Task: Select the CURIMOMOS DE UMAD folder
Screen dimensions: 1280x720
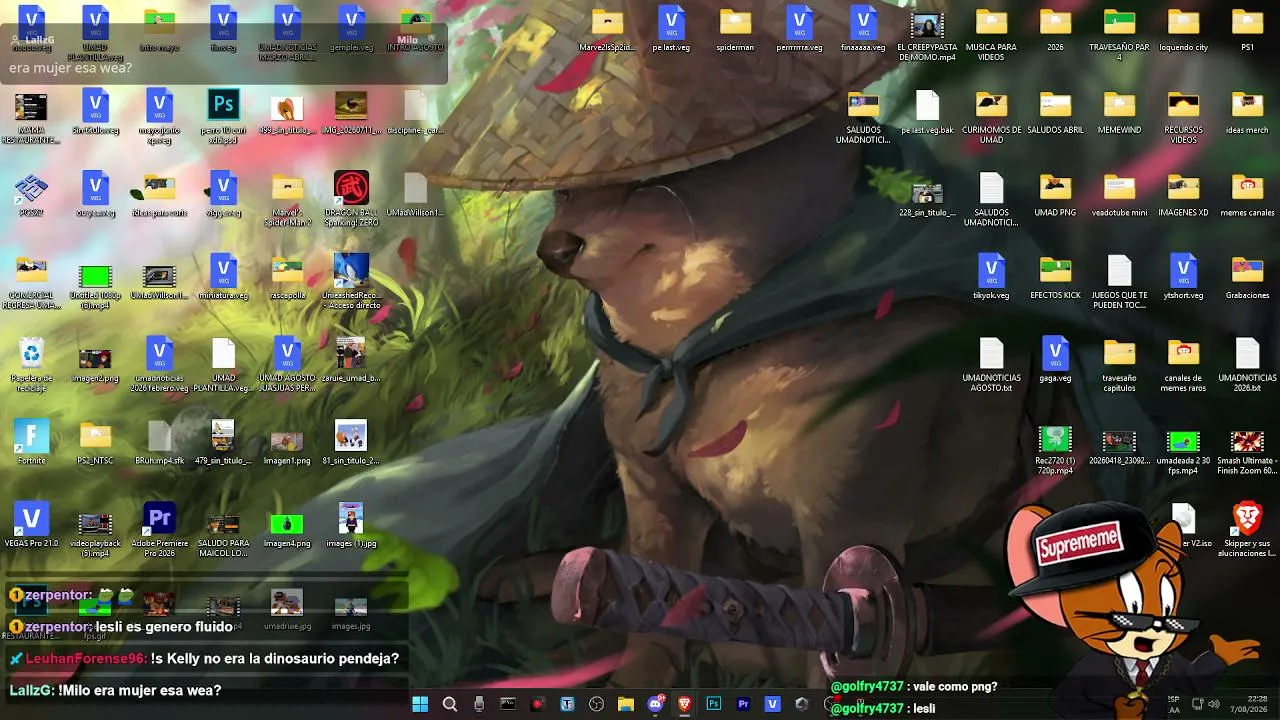Action: pyautogui.click(x=991, y=116)
